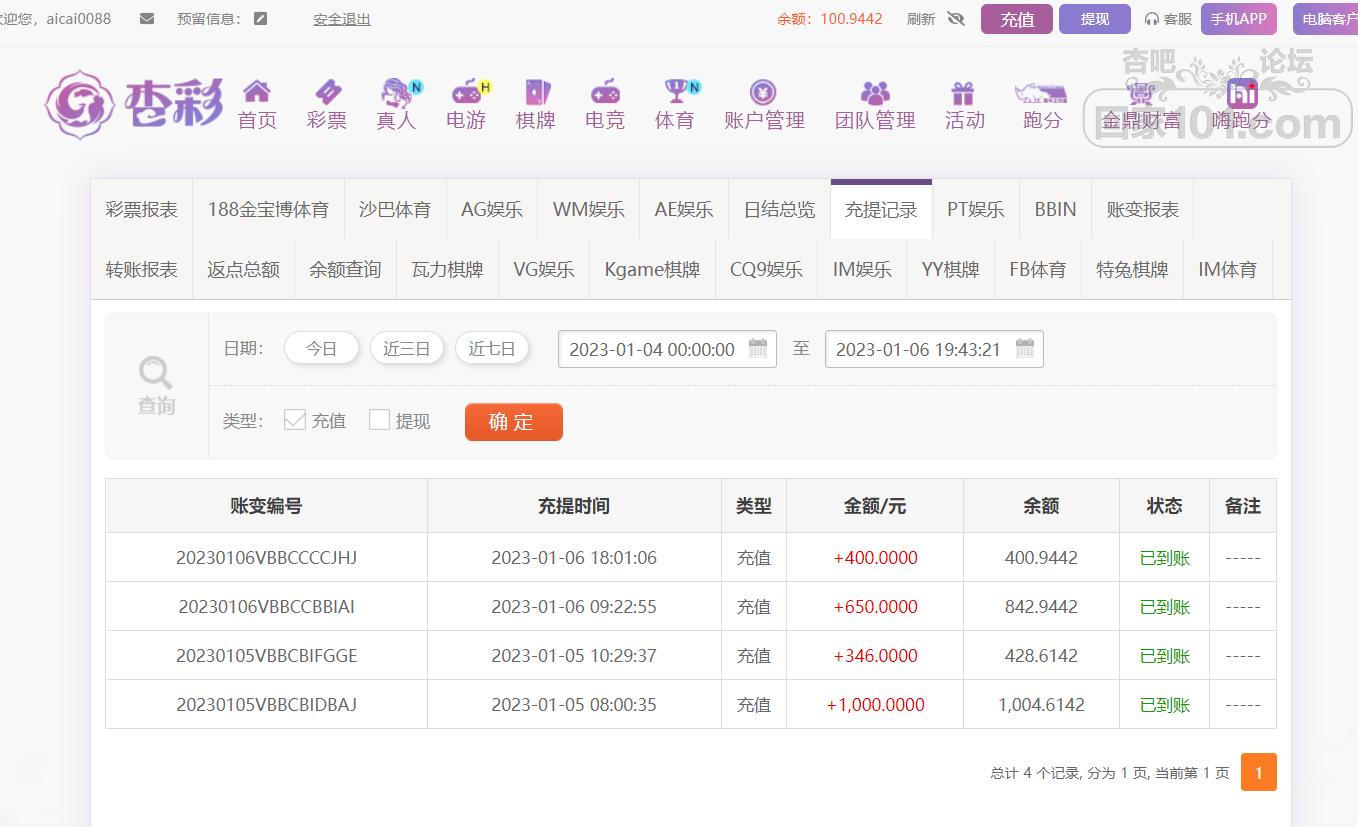Click the edit reserved info (预留信息) pencil icon

point(261,18)
